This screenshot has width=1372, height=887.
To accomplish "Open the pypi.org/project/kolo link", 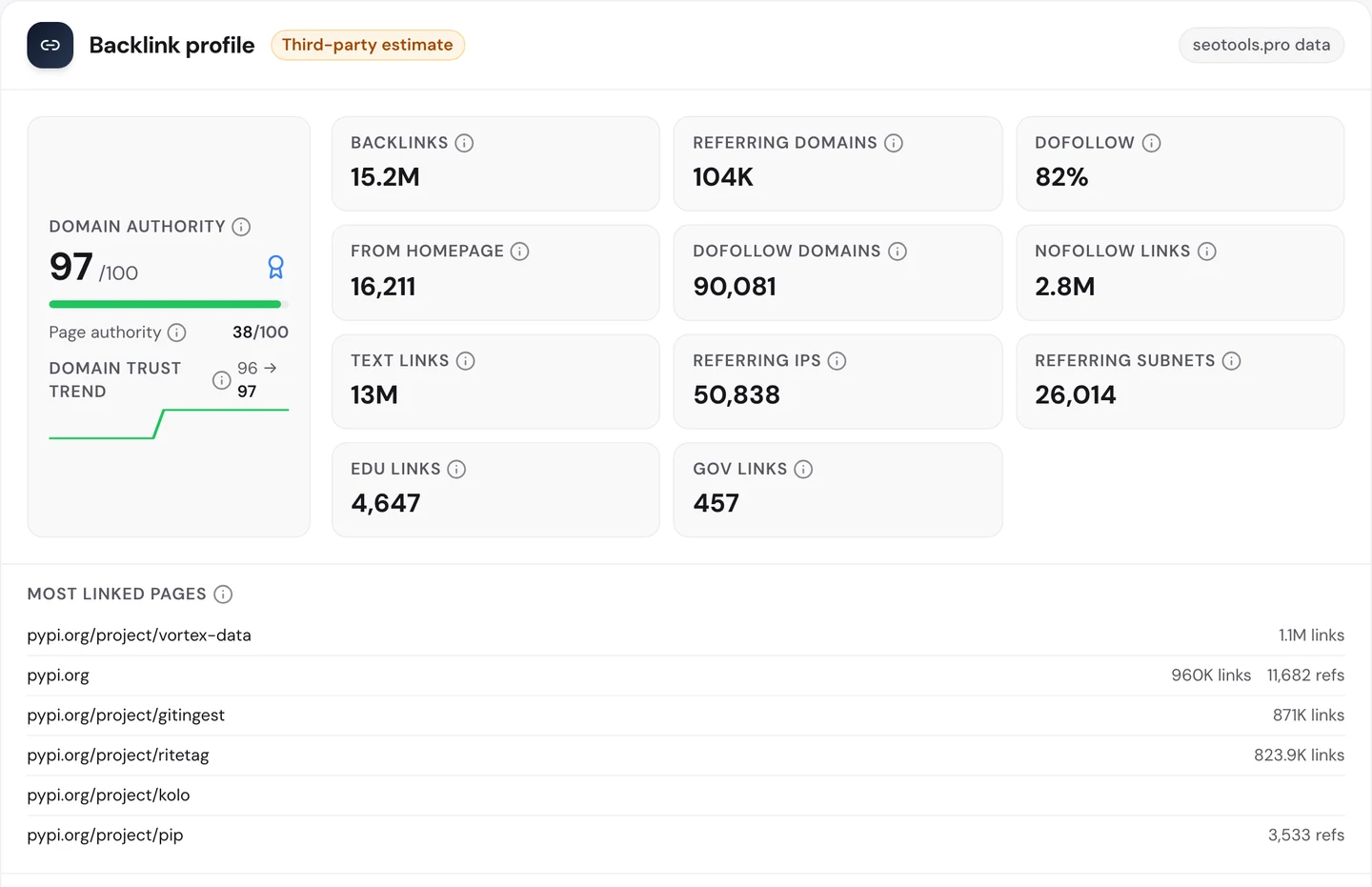I will coord(109,796).
